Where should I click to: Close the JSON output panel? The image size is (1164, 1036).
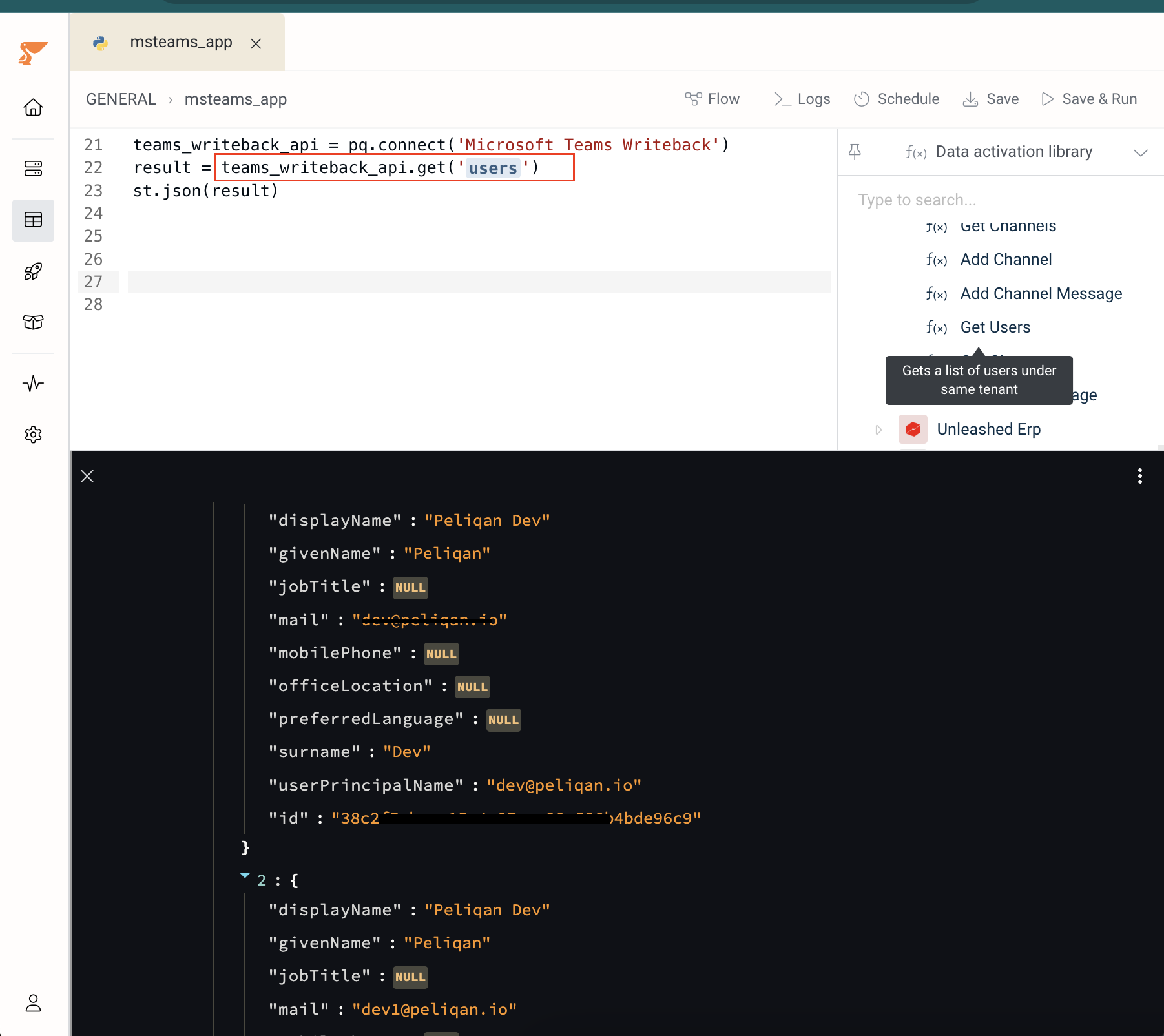[x=87, y=476]
